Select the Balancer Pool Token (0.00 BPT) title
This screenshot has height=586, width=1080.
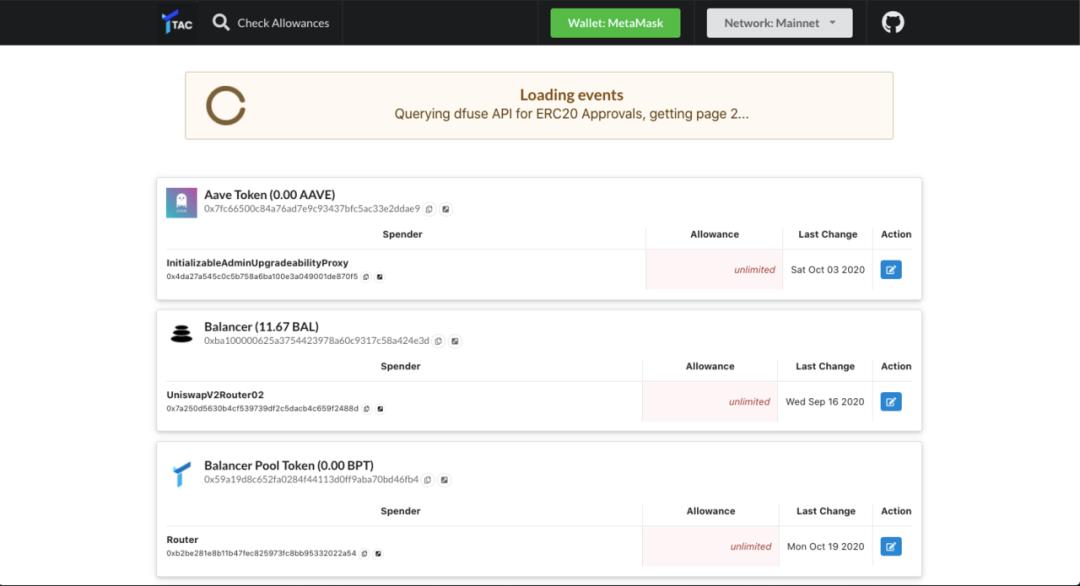click(x=289, y=465)
